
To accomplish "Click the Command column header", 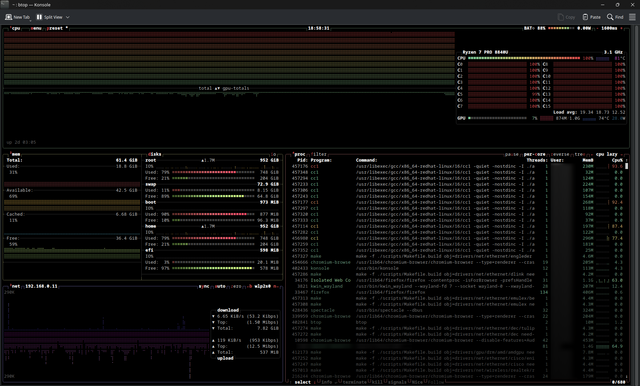I will point(367,160).
